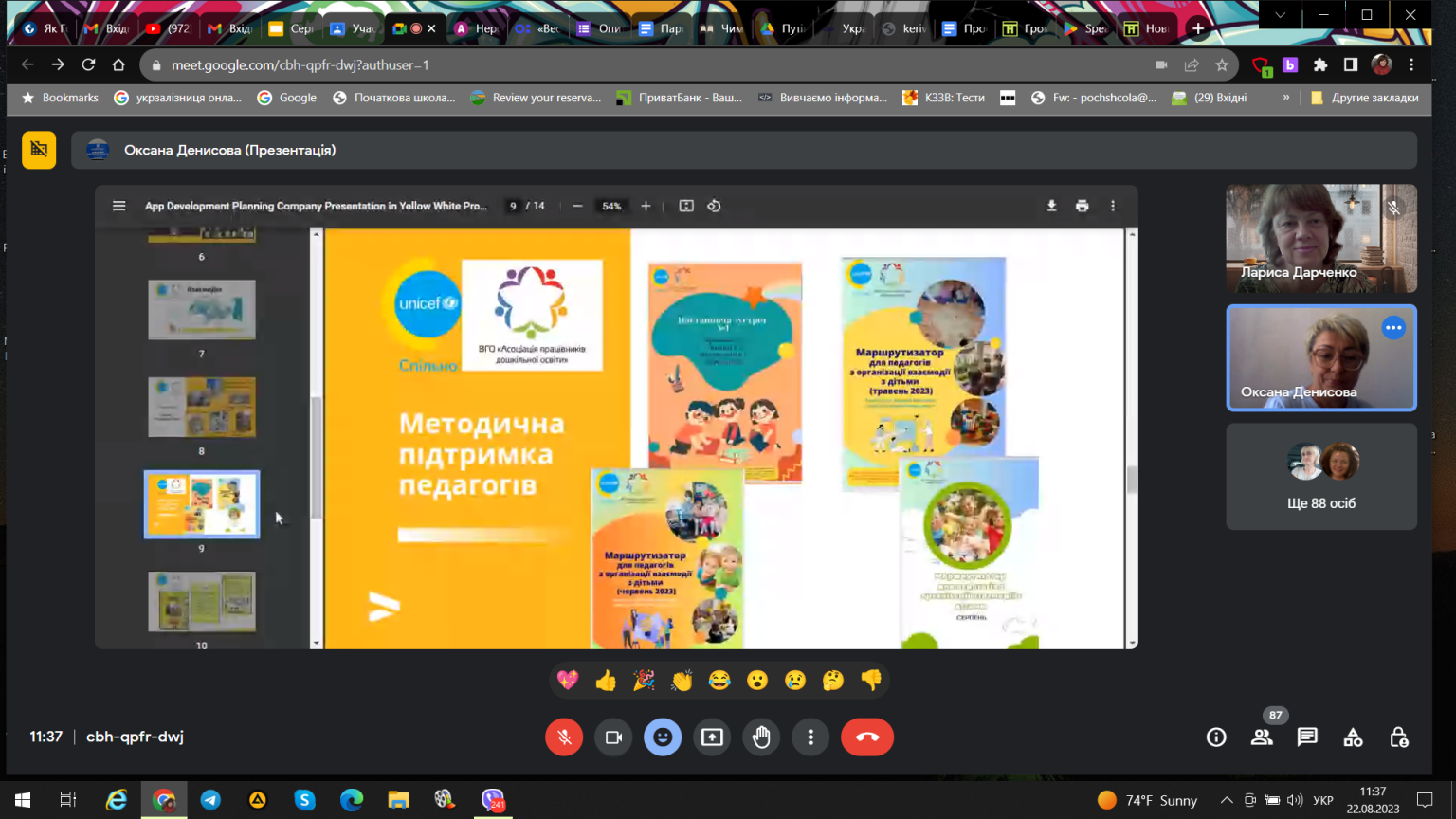Show the participants list icon
The height and width of the screenshot is (819, 1456).
1262,737
